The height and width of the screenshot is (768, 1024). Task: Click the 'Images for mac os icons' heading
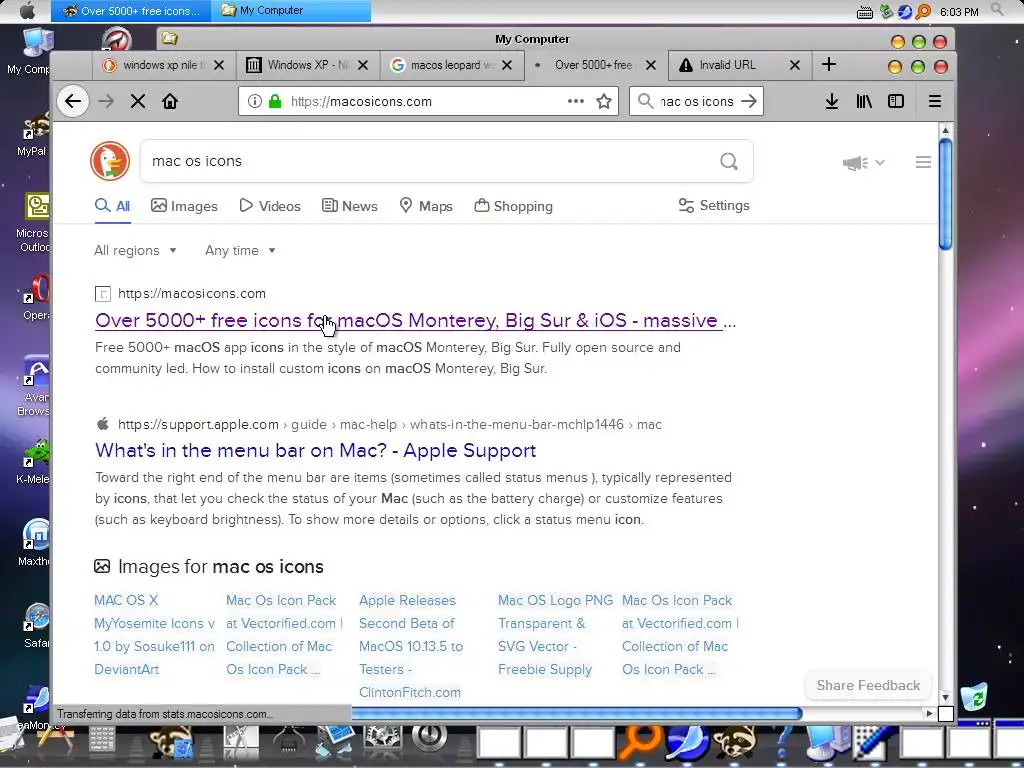tap(221, 567)
